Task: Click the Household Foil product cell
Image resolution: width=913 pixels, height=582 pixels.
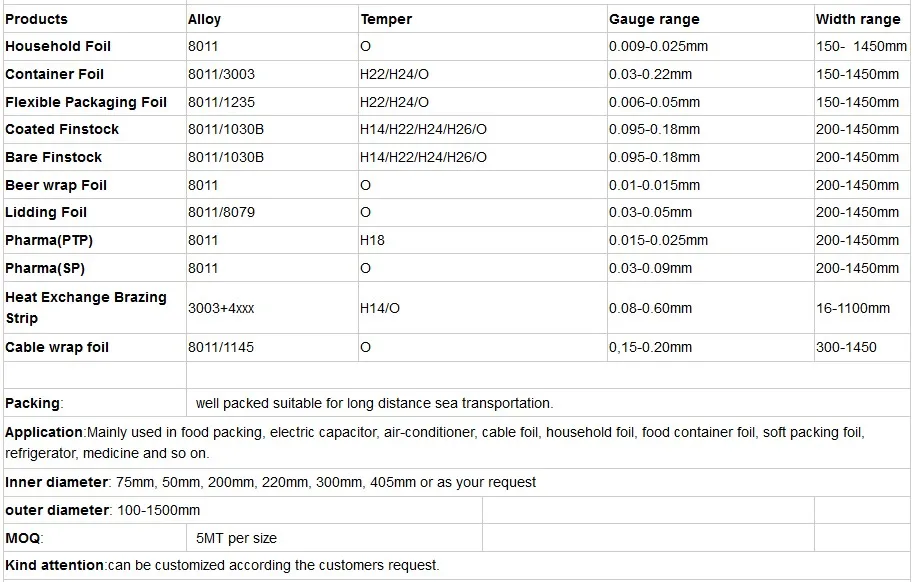Action: coord(58,46)
